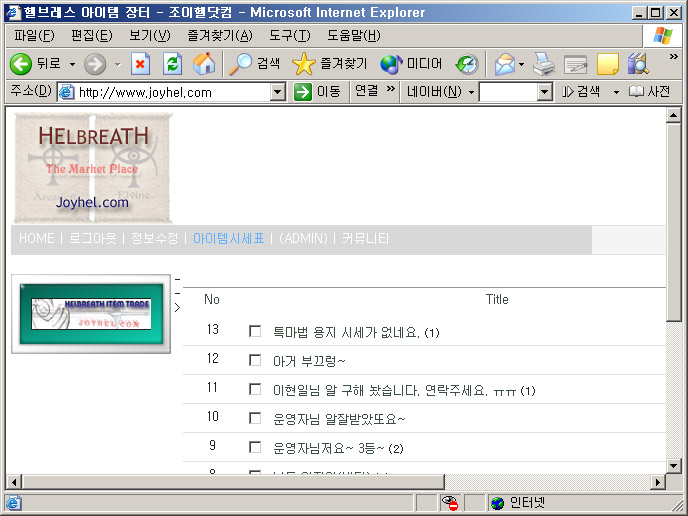Screen dimensions: 688x516
Task: Open the 파일(F) menu
Action: 34,36
